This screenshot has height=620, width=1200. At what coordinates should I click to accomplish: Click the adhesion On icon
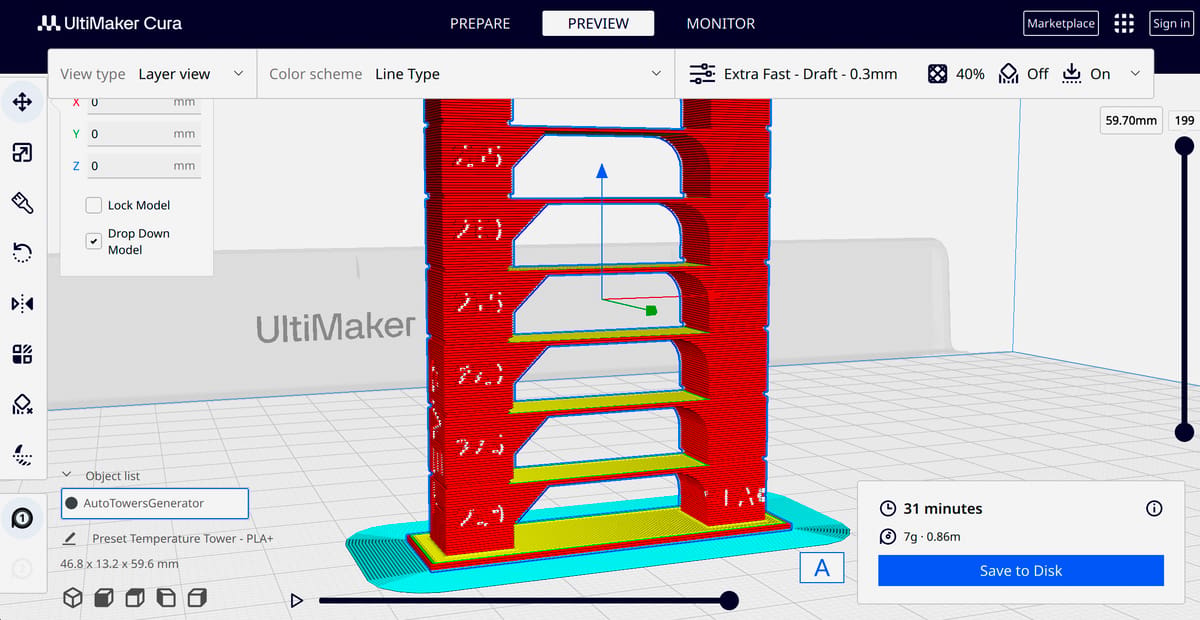click(x=1071, y=74)
